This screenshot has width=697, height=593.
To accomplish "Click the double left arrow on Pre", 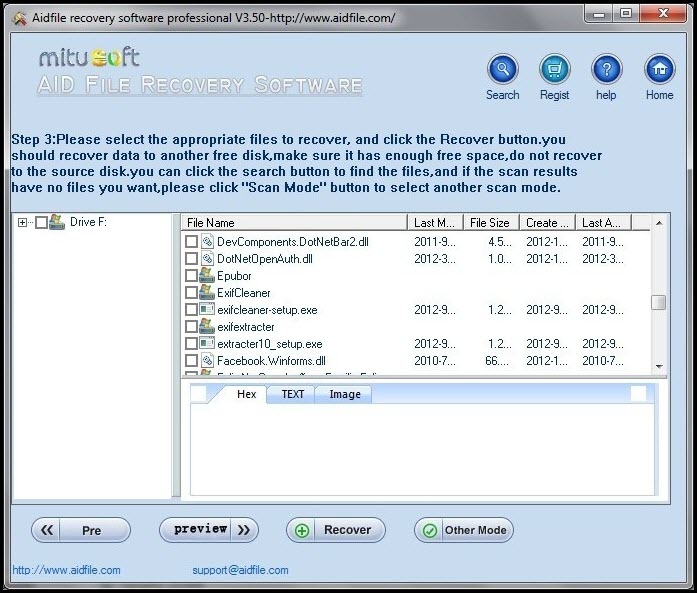I will point(47,530).
